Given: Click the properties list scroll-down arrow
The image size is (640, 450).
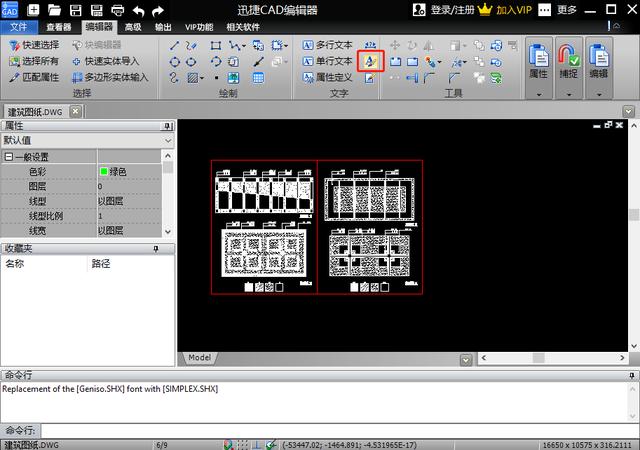Looking at the screenshot, I should point(168,232).
